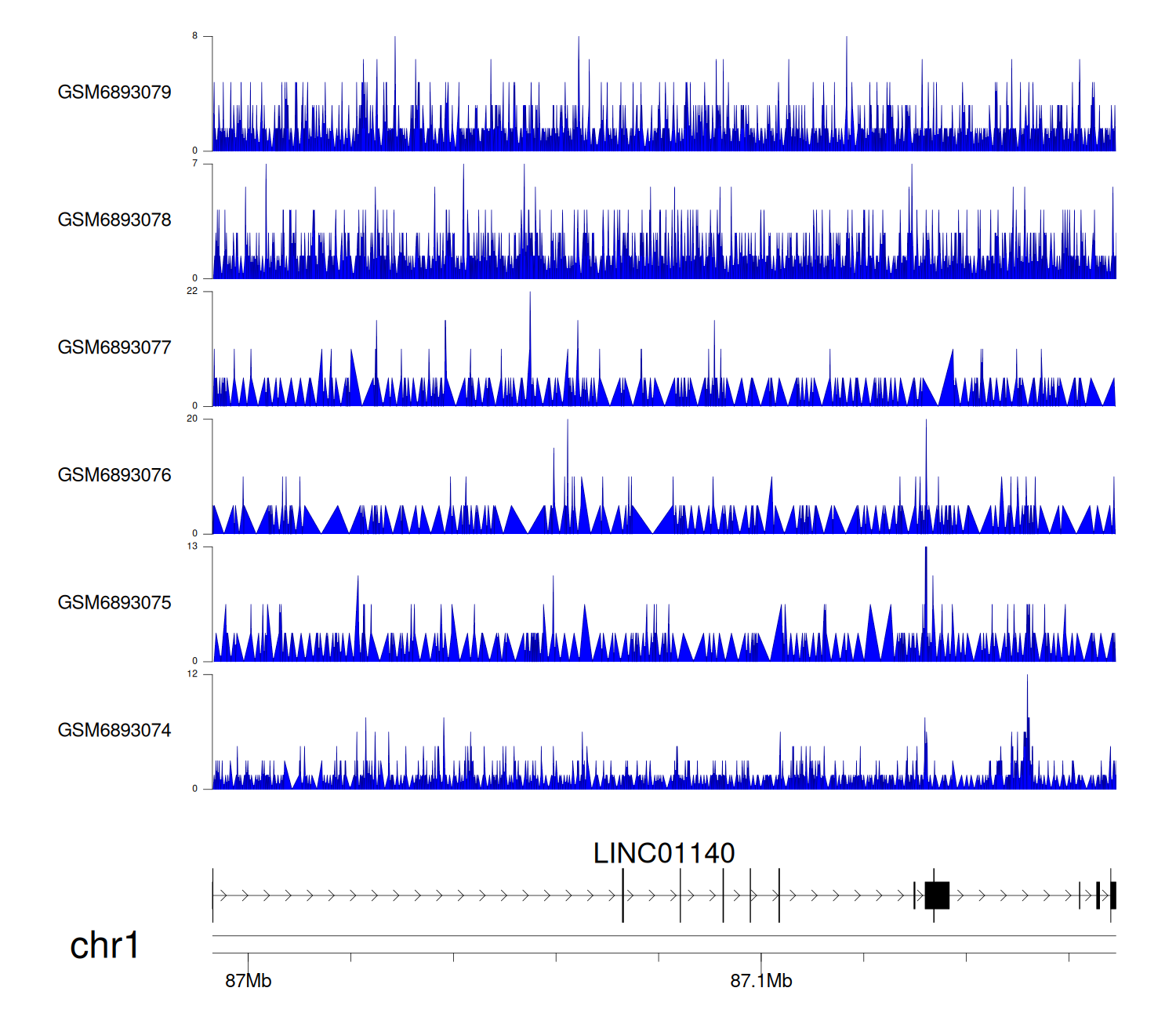Click the 87Mb axis position label
1176x1035 pixels.
point(248,981)
